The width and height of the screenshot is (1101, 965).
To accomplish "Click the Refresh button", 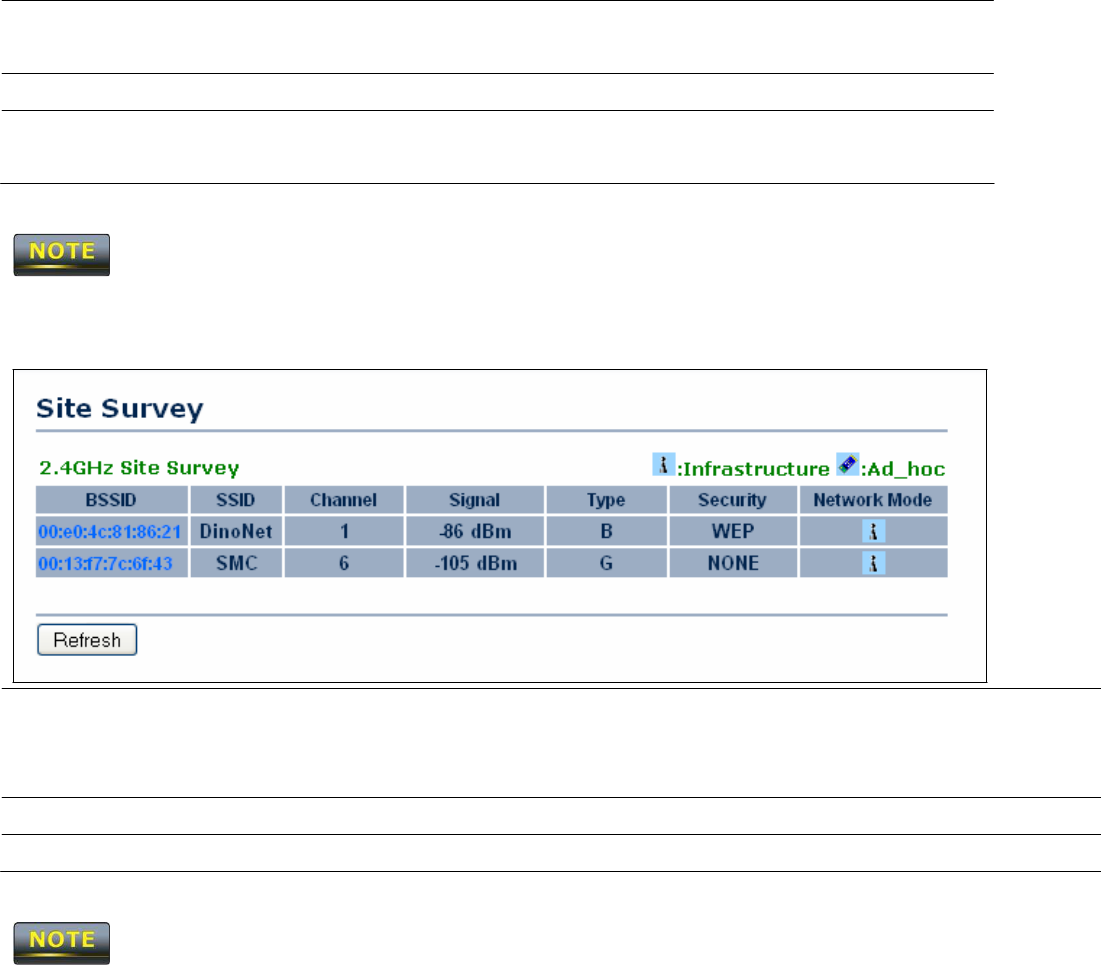I will 87,640.
